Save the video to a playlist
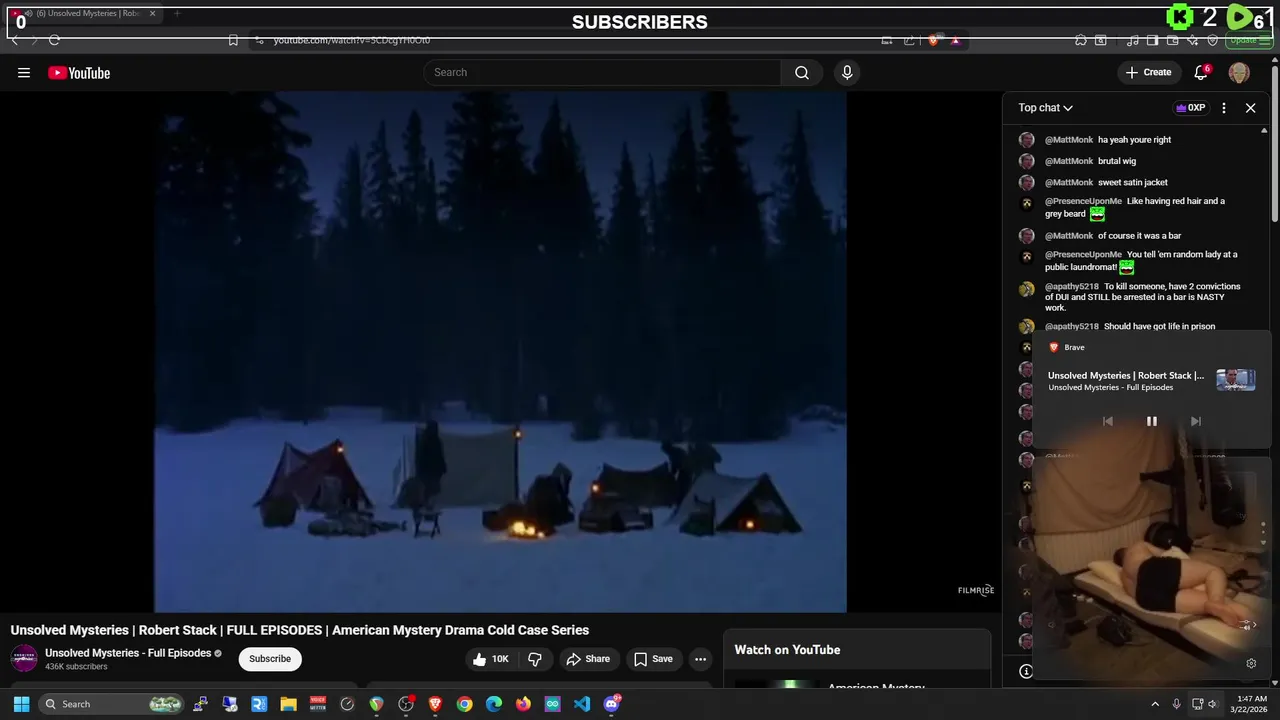Screen dimensions: 1280x720 tap(653, 659)
